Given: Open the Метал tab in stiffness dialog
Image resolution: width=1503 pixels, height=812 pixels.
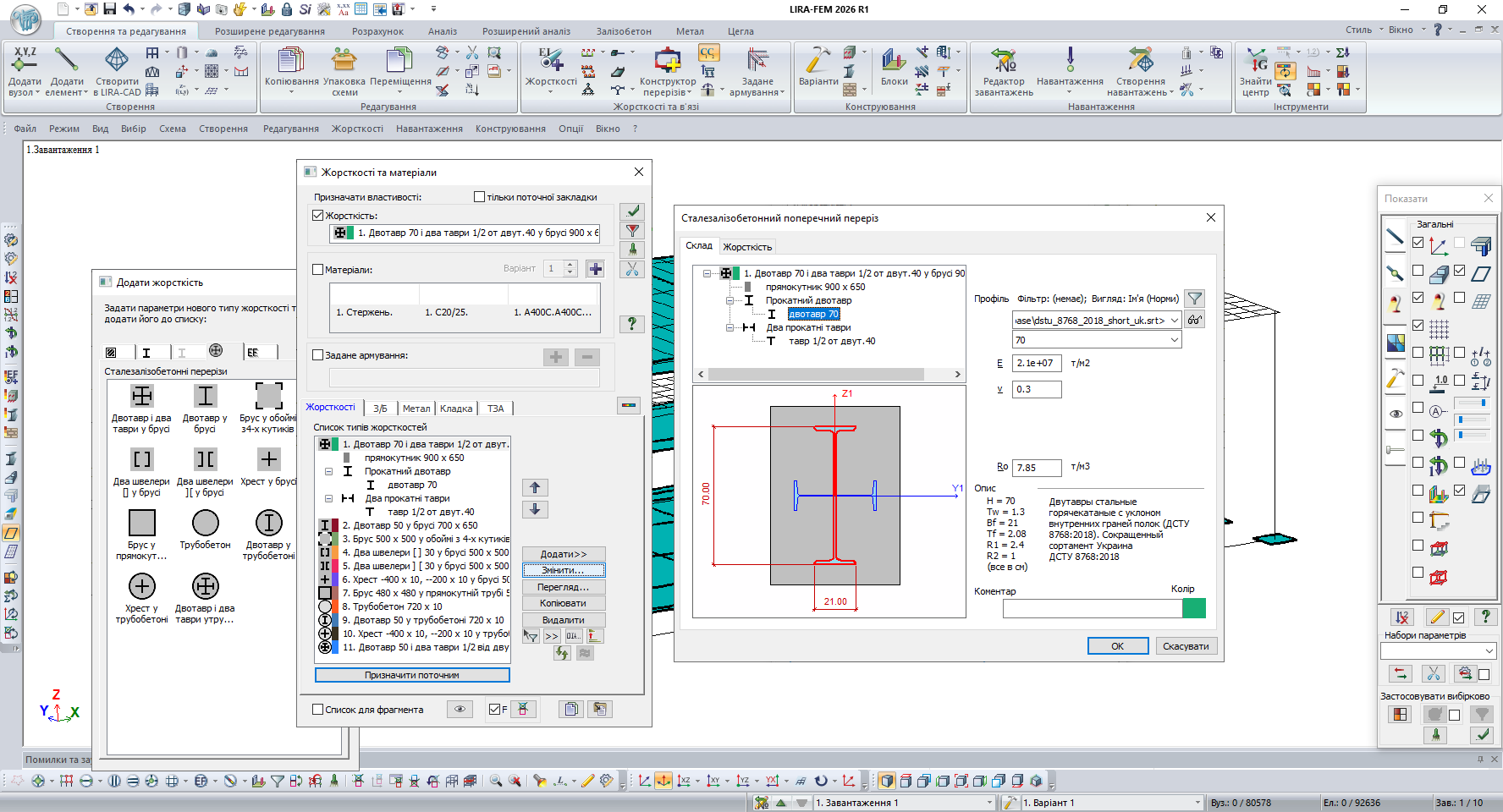Looking at the screenshot, I should pos(416,409).
